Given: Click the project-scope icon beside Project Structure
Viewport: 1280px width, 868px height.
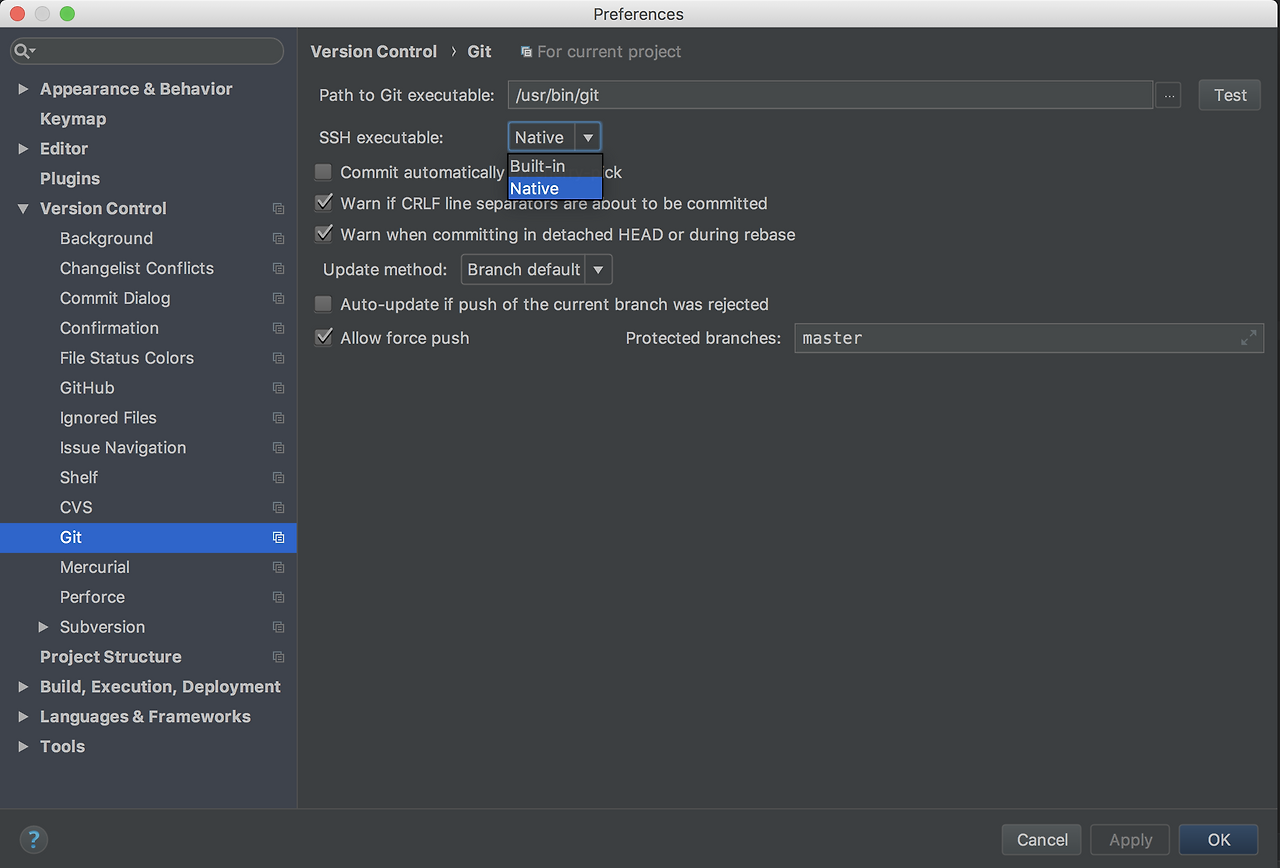Looking at the screenshot, I should click(x=278, y=658).
